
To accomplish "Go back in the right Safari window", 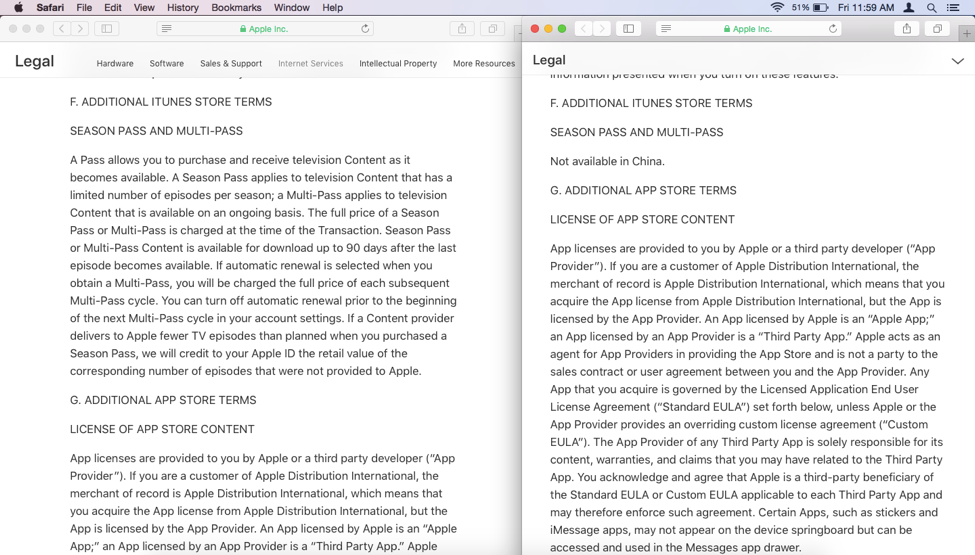I will click(583, 29).
